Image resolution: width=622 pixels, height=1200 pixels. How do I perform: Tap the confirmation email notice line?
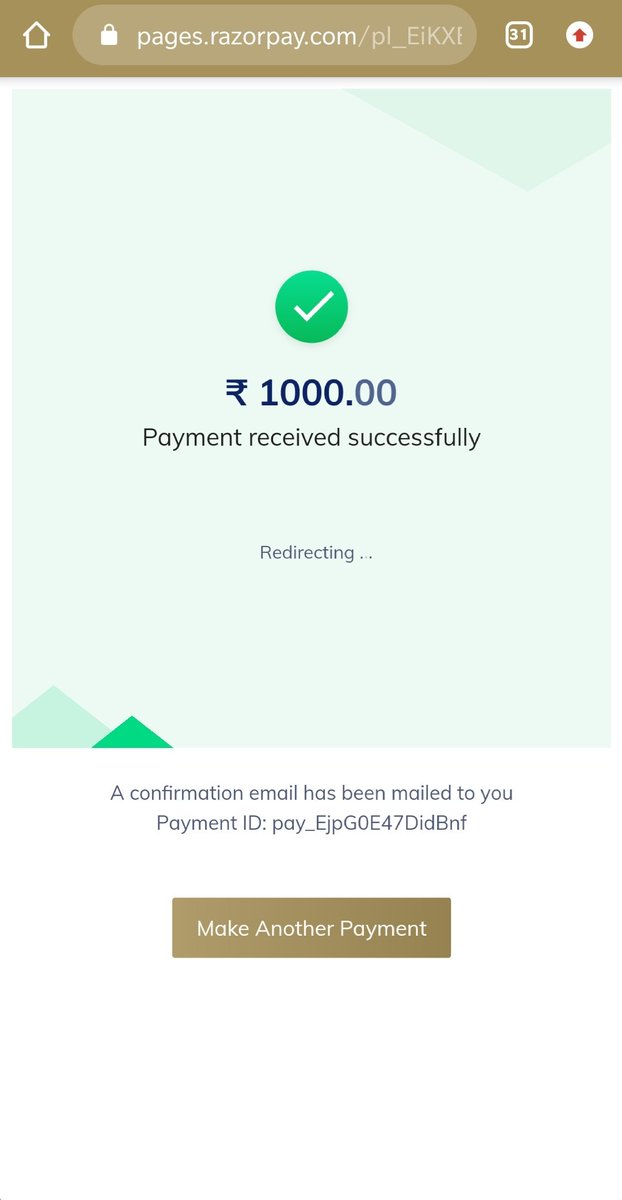tap(311, 793)
